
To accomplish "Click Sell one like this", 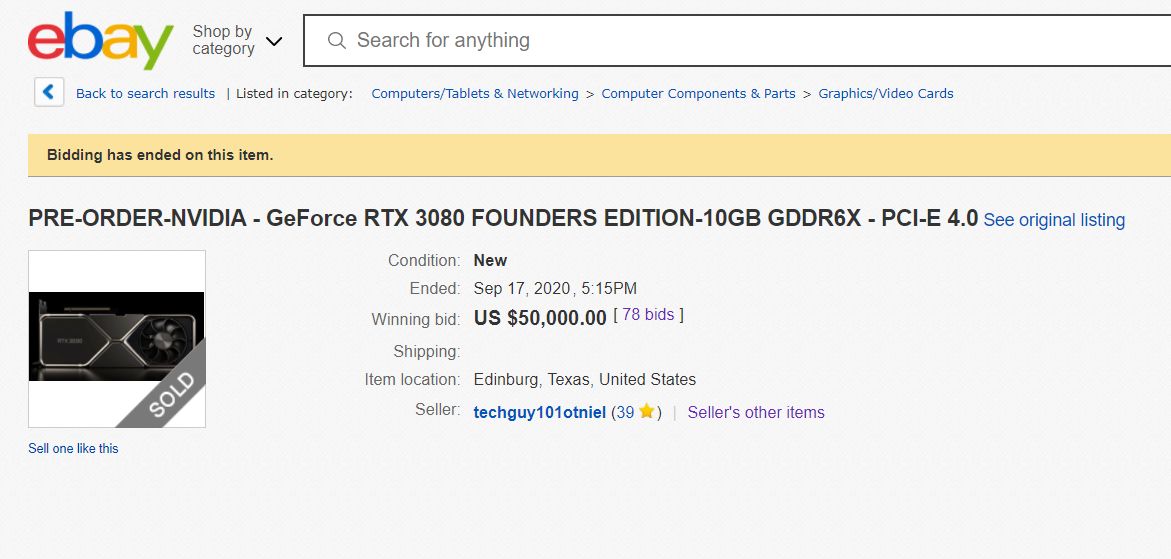I will click(x=73, y=449).
